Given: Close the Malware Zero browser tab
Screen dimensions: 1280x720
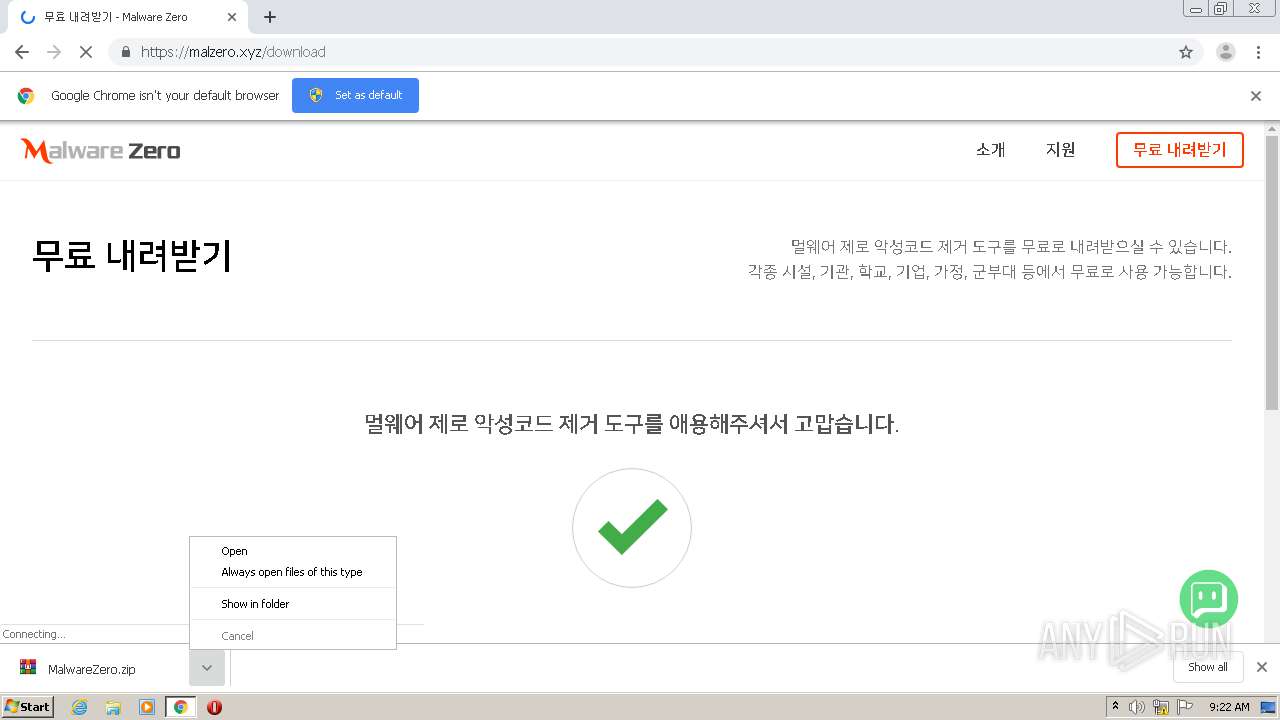Looking at the screenshot, I should (232, 17).
